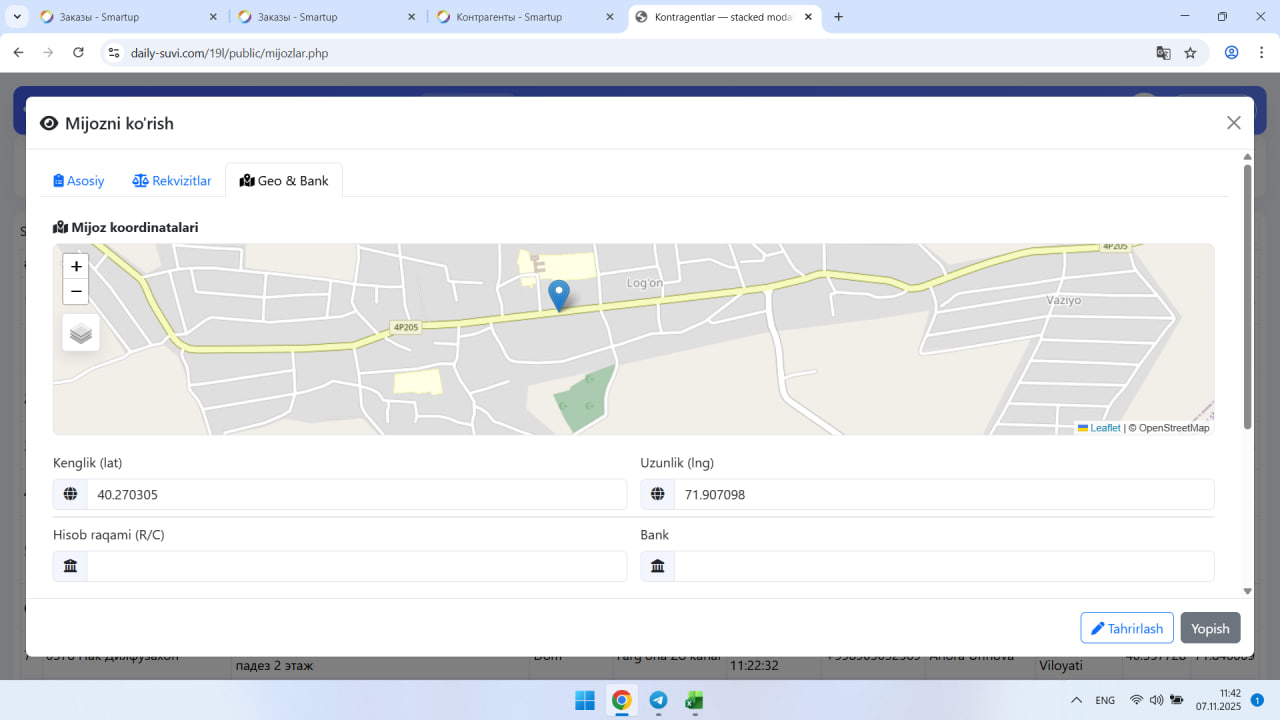Screen dimensions: 1280x720
Task: Click the Uzunlik (lng) input field
Action: click(x=943, y=494)
